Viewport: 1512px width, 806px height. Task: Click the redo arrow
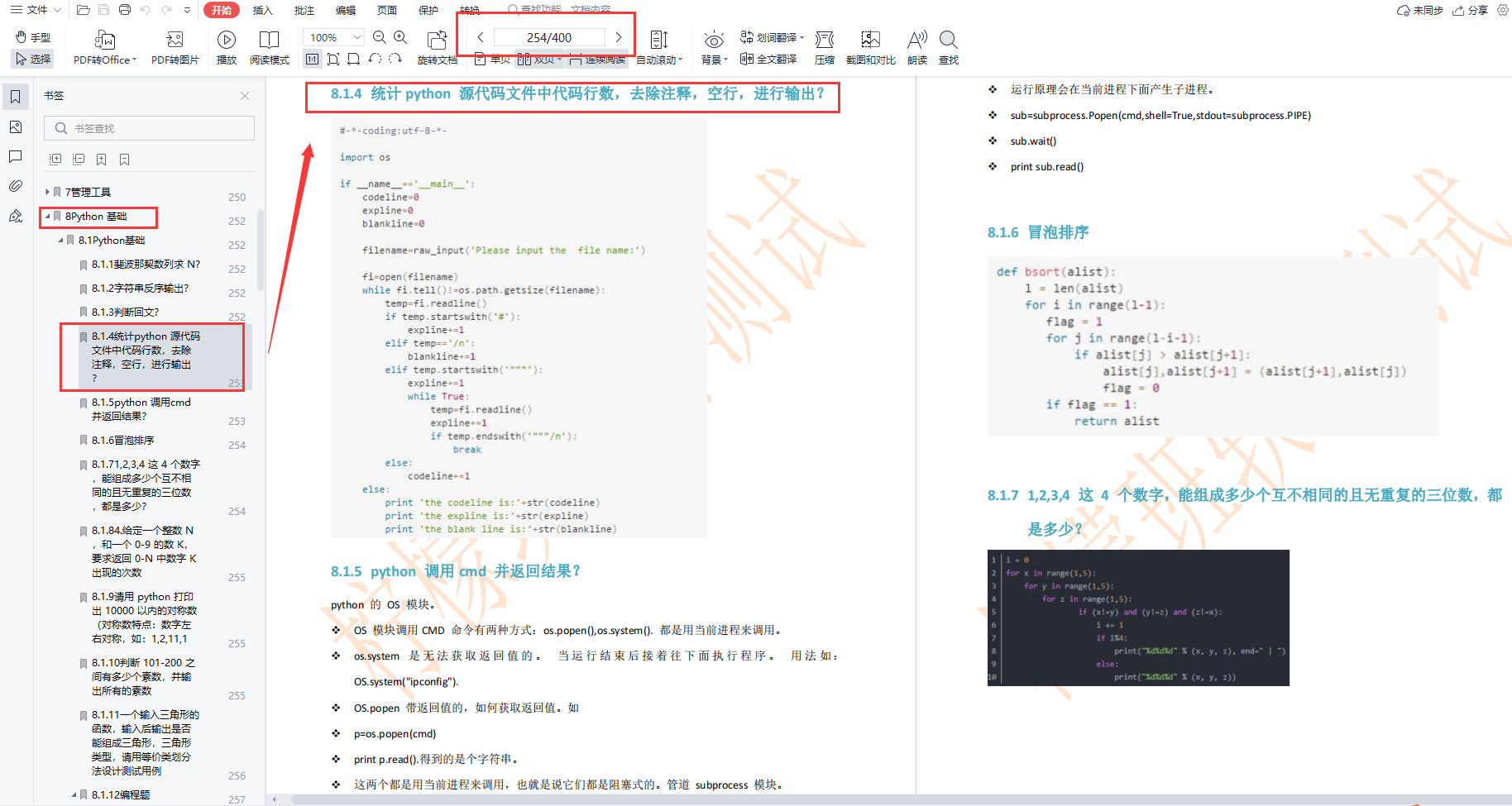coord(166,10)
